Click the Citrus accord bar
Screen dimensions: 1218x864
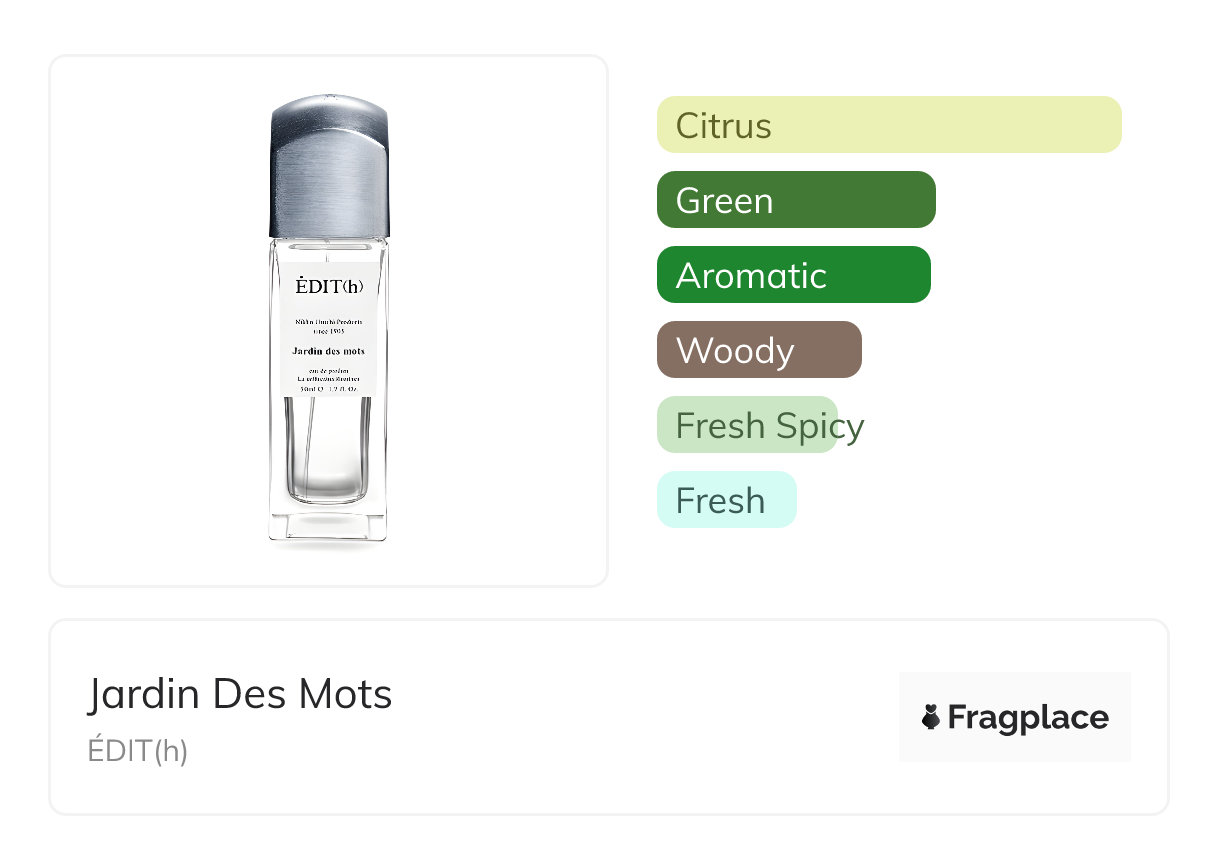[888, 125]
